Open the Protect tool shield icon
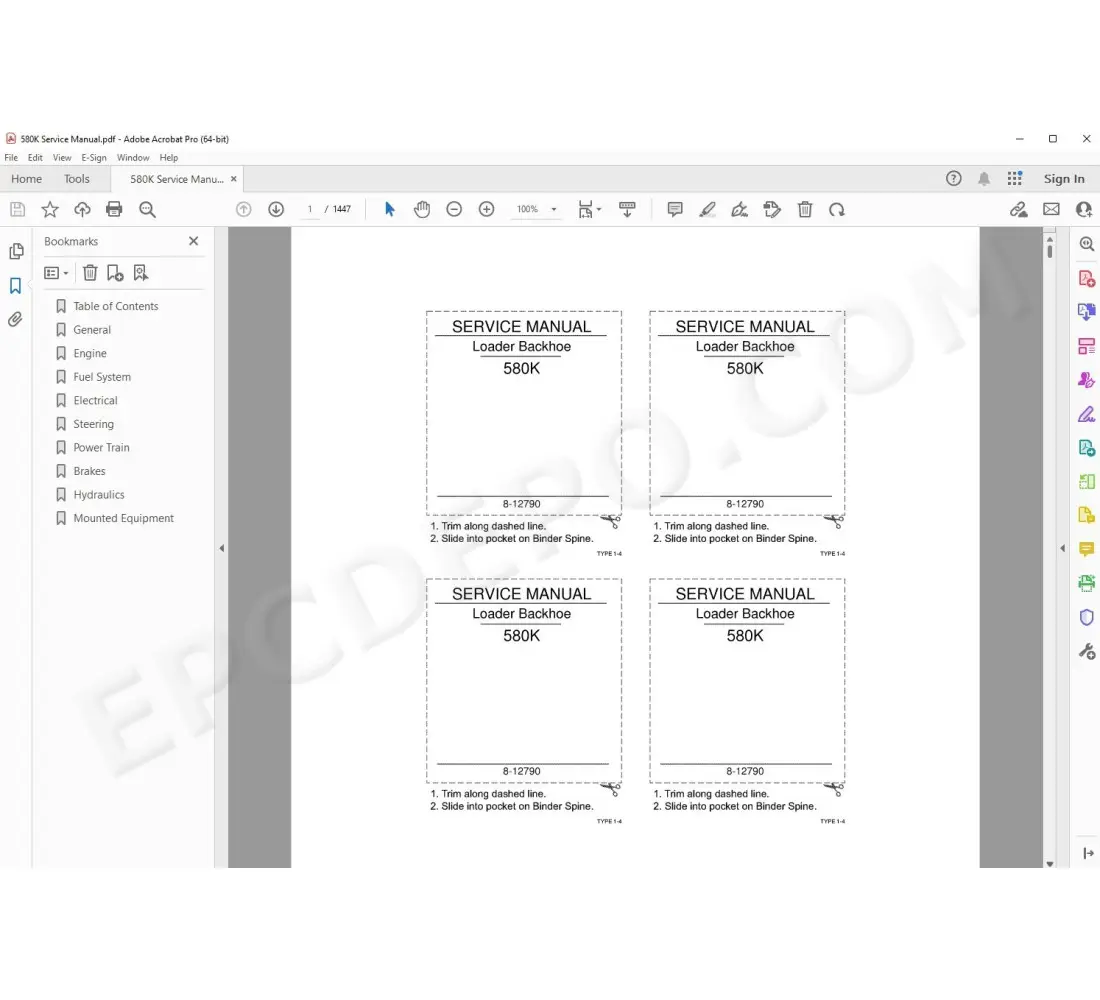Image resolution: width=1100 pixels, height=1000 pixels. click(1086, 617)
